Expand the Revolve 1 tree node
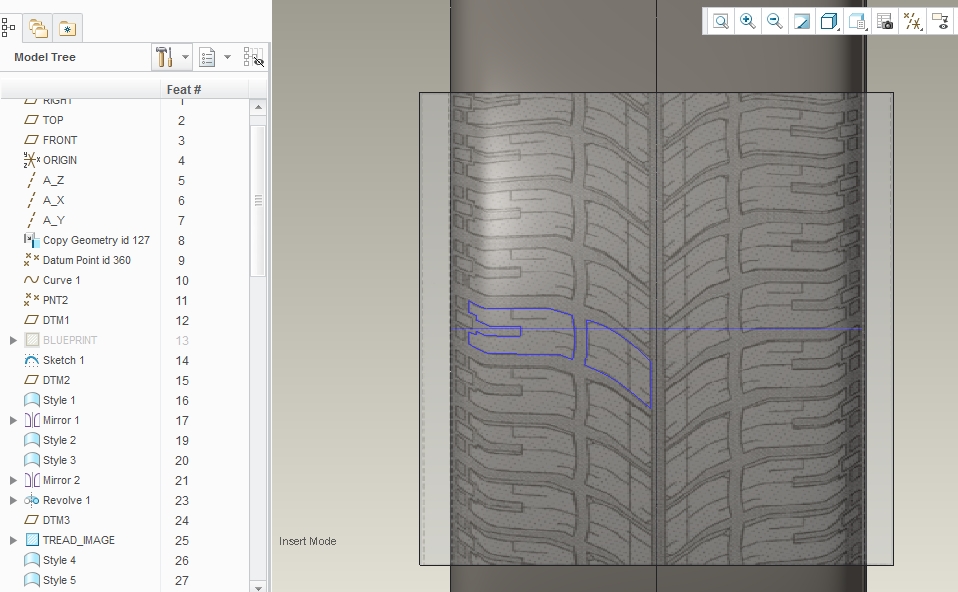The width and height of the screenshot is (958, 592). pos(13,500)
